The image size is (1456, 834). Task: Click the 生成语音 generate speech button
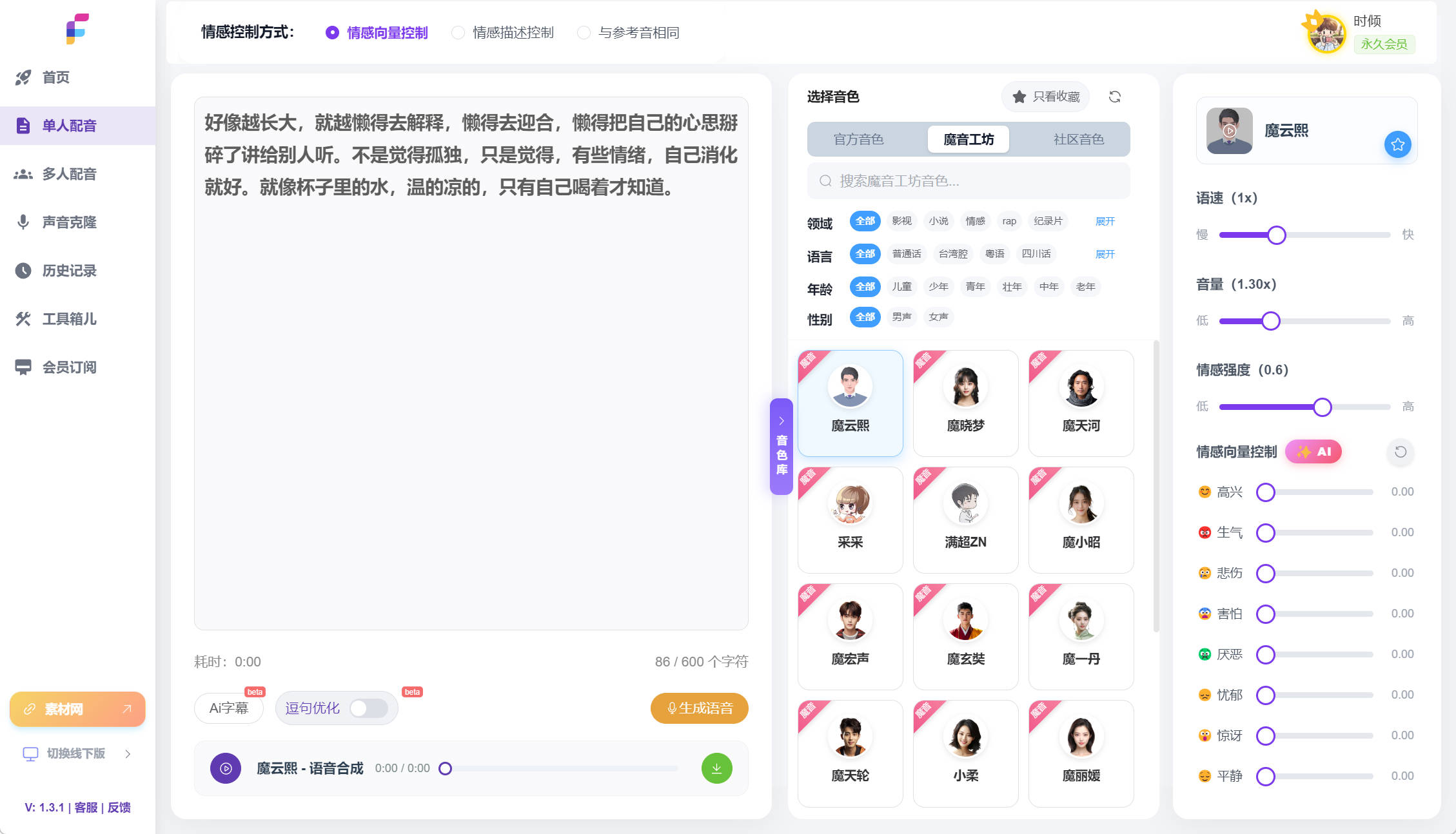pyautogui.click(x=699, y=708)
